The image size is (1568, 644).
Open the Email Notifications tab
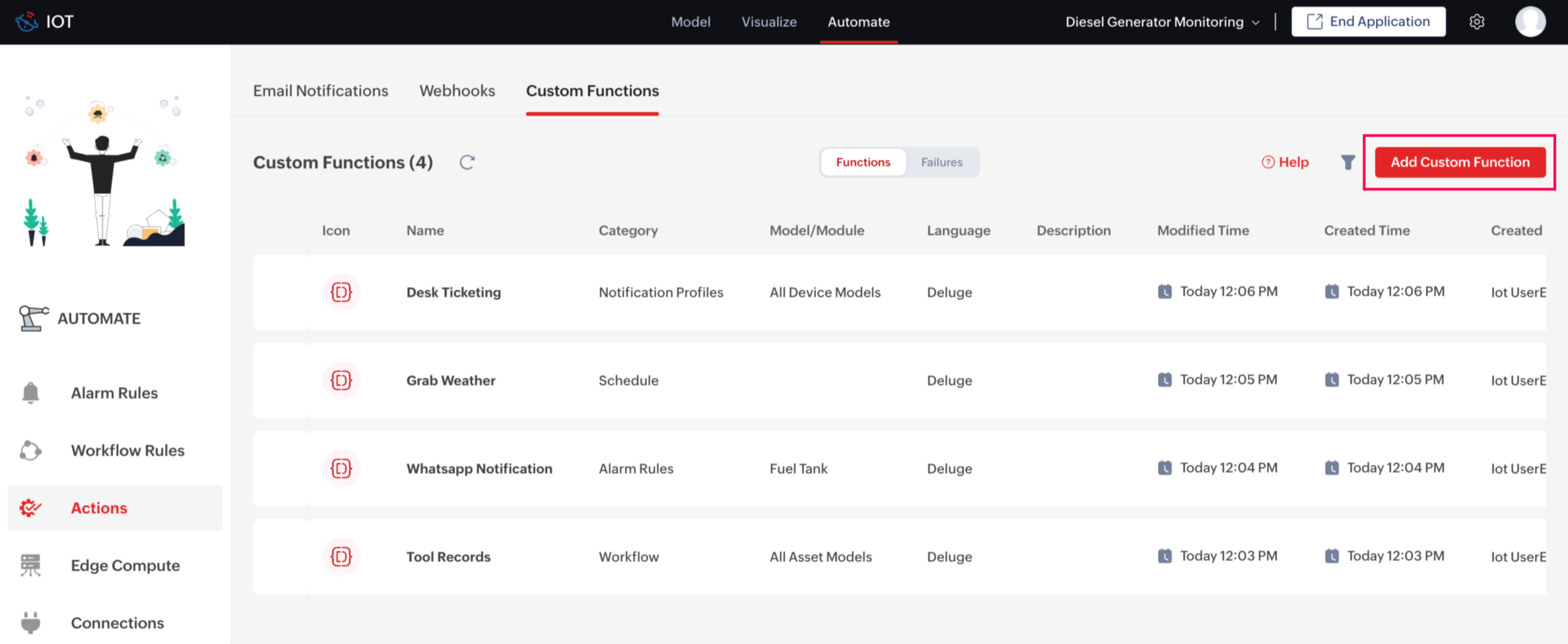click(320, 91)
